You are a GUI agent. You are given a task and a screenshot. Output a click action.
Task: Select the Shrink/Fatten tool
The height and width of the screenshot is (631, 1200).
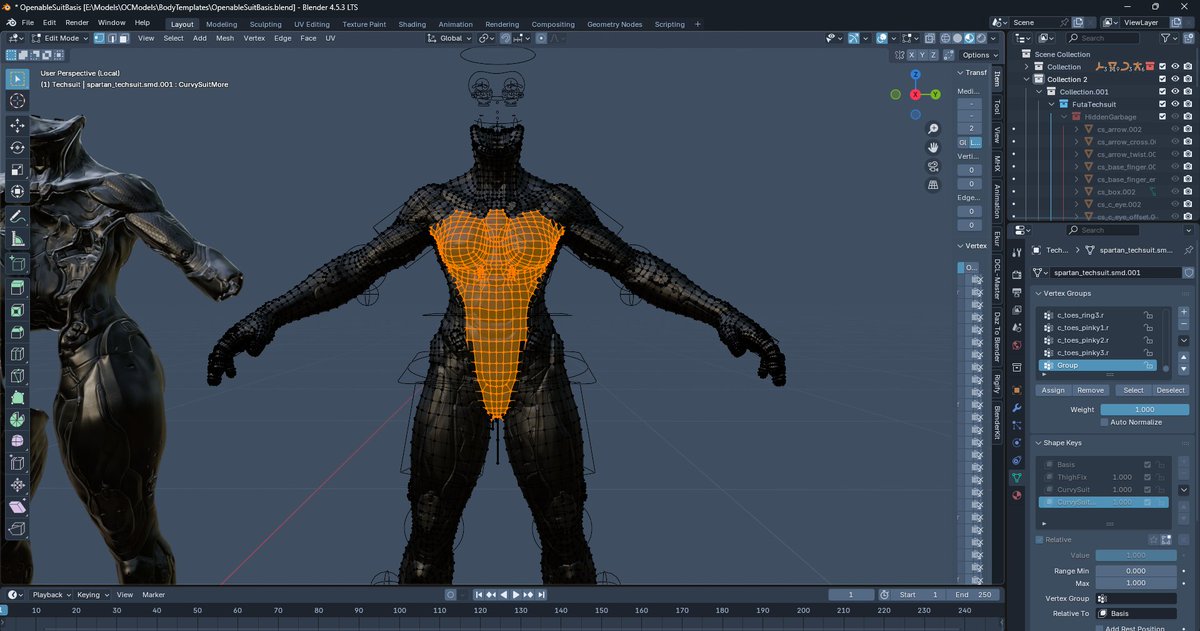point(17,486)
